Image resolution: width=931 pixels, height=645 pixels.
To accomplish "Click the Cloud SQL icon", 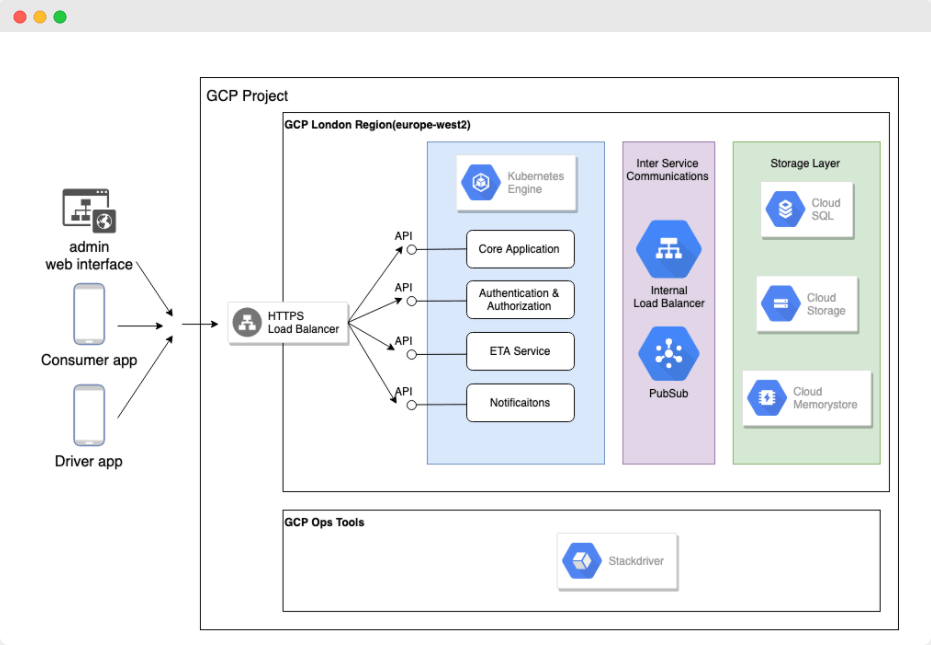I will pos(785,209).
